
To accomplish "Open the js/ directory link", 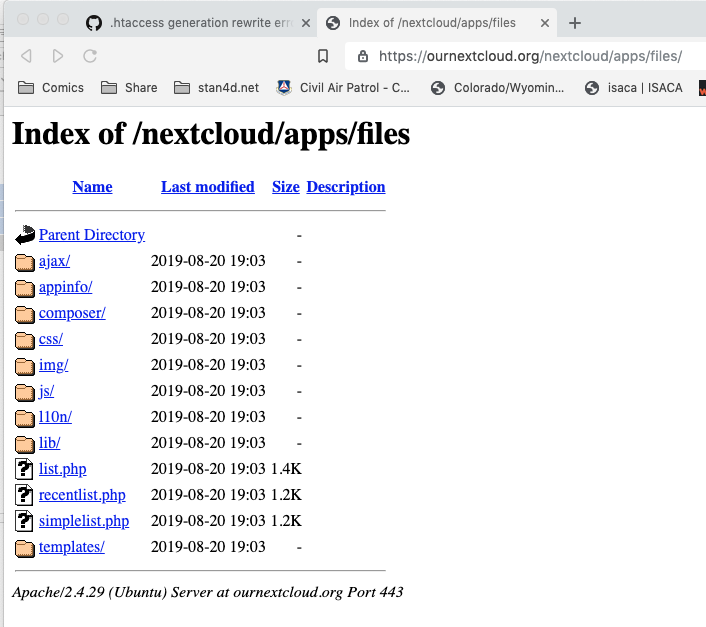I will tap(46, 391).
